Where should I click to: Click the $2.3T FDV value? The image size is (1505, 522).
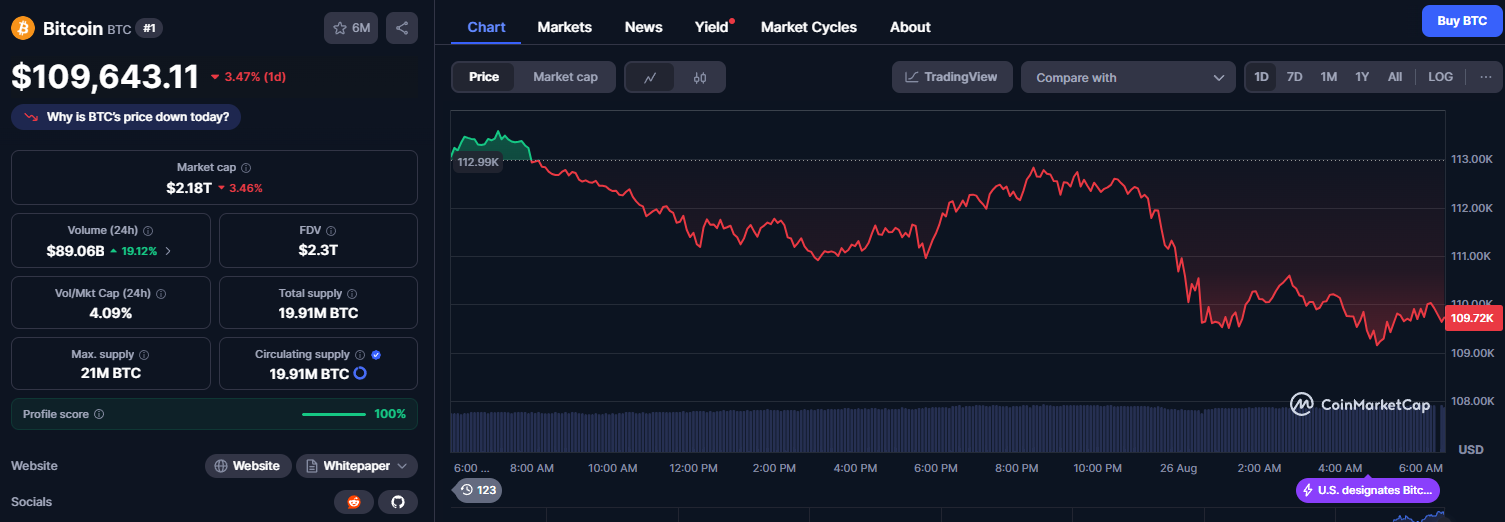[x=318, y=250]
